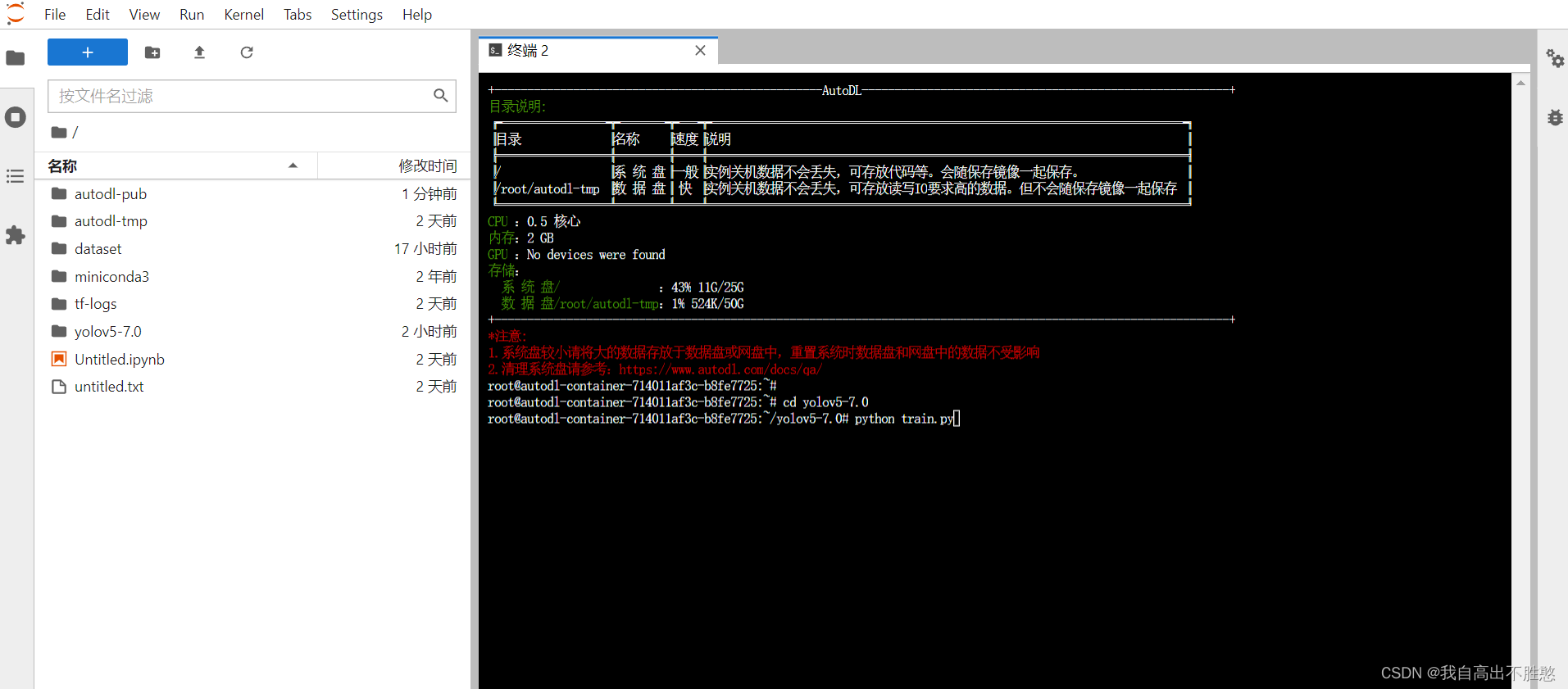Open the Table of Contents sidebar

click(x=16, y=176)
